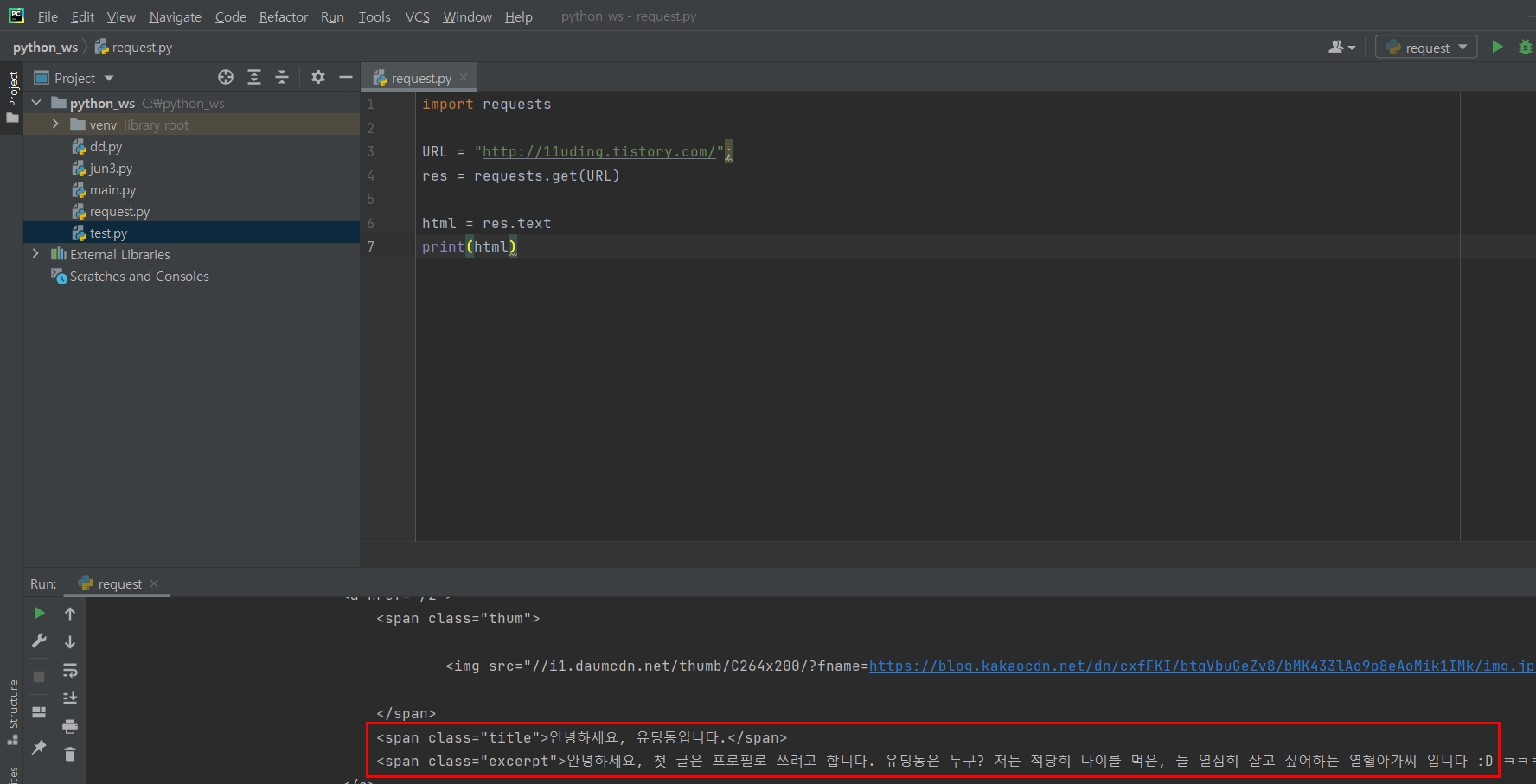Click 'html = res.text' on line 6
Viewport: 1536px width, 784px height.
point(486,224)
